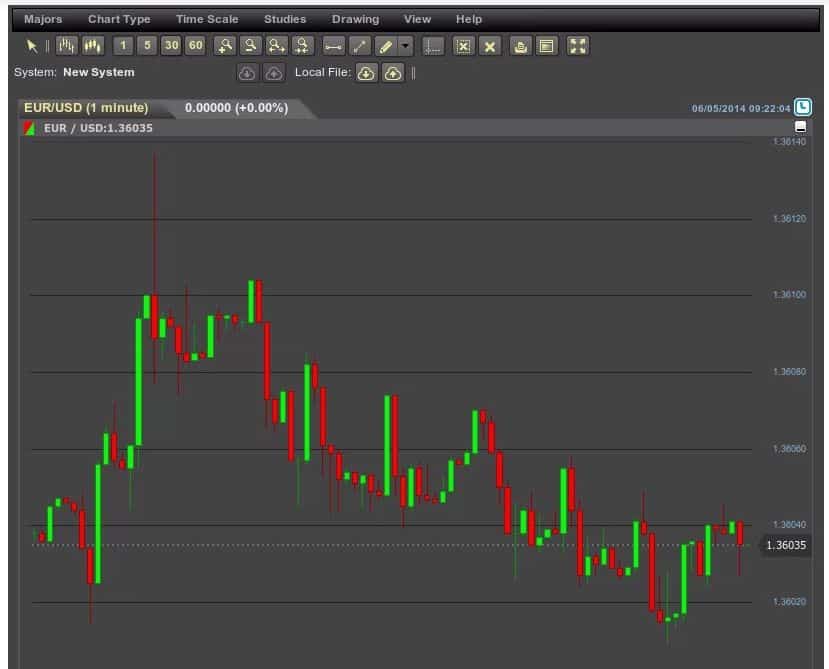
Task: Click the 1.36060 price axis label
Action: (x=789, y=449)
